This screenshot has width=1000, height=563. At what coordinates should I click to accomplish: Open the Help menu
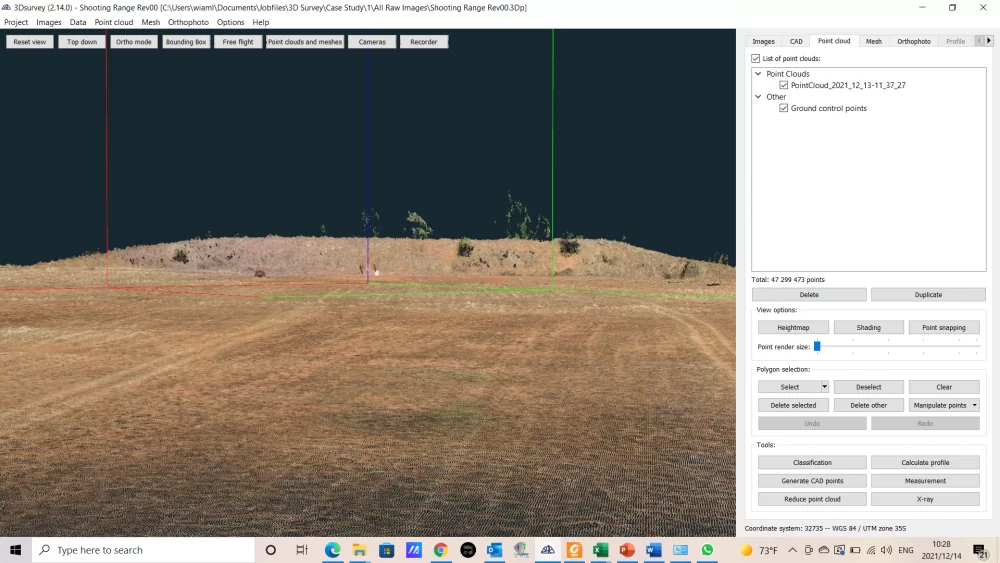[261, 22]
